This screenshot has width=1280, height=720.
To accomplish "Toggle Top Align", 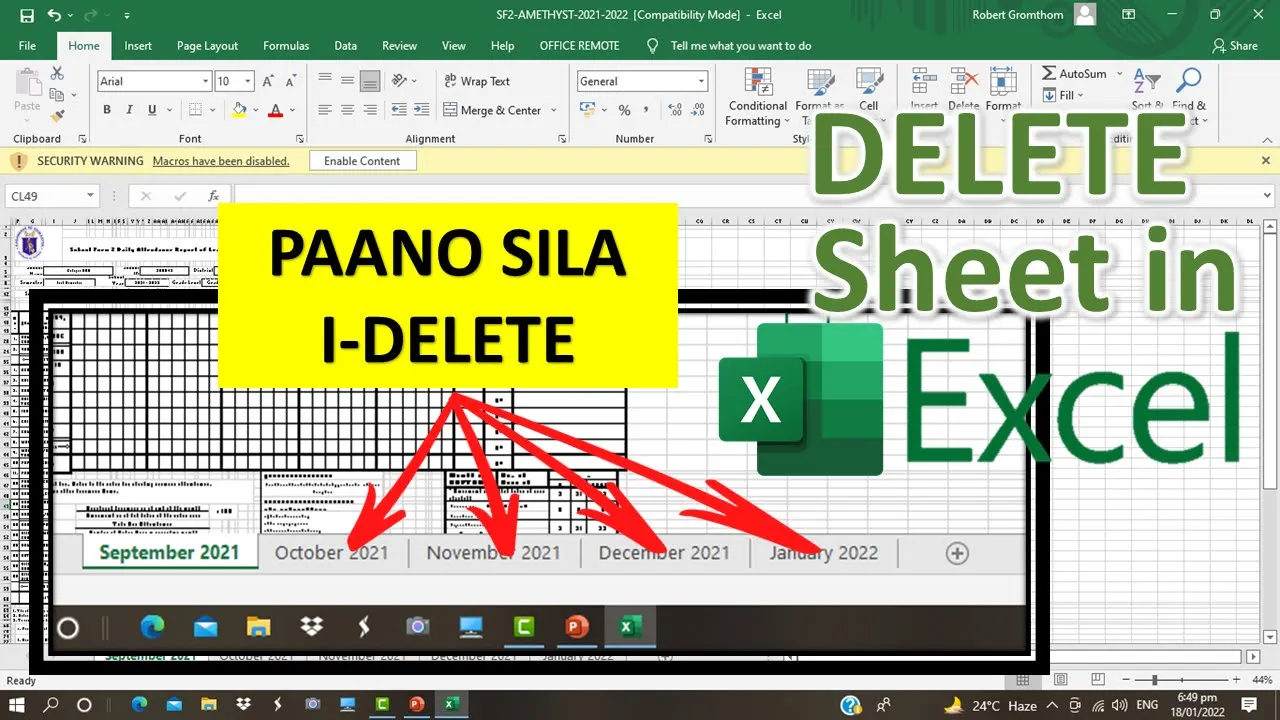I will coord(324,81).
